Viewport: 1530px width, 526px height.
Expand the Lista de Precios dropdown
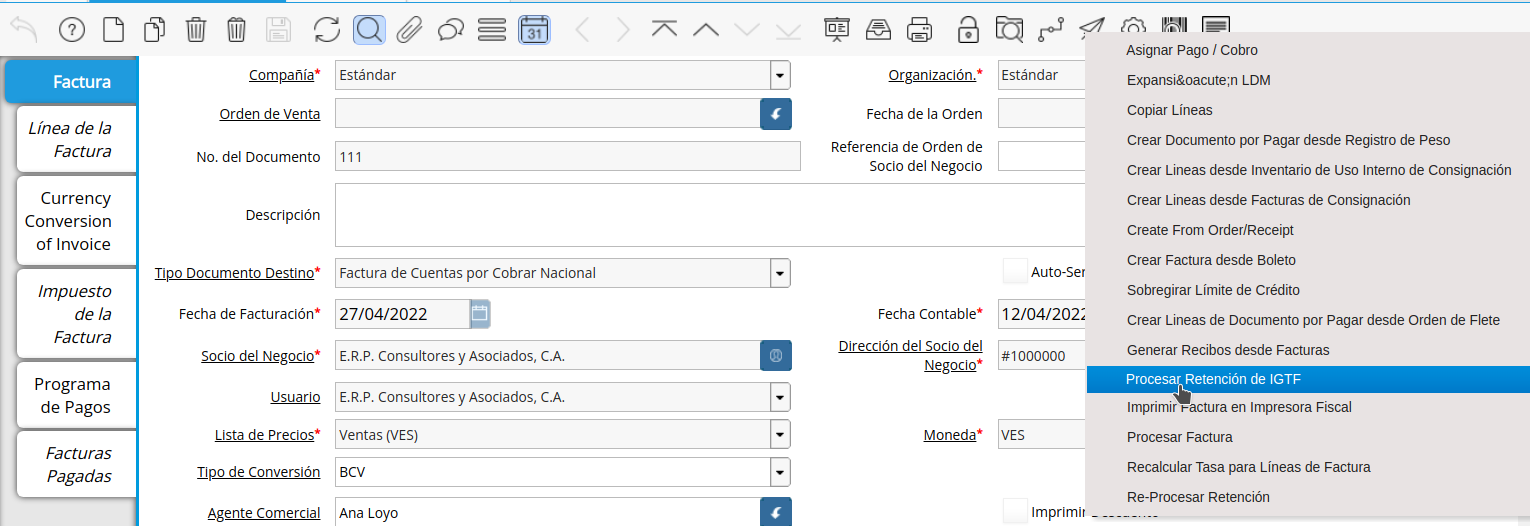coord(780,435)
